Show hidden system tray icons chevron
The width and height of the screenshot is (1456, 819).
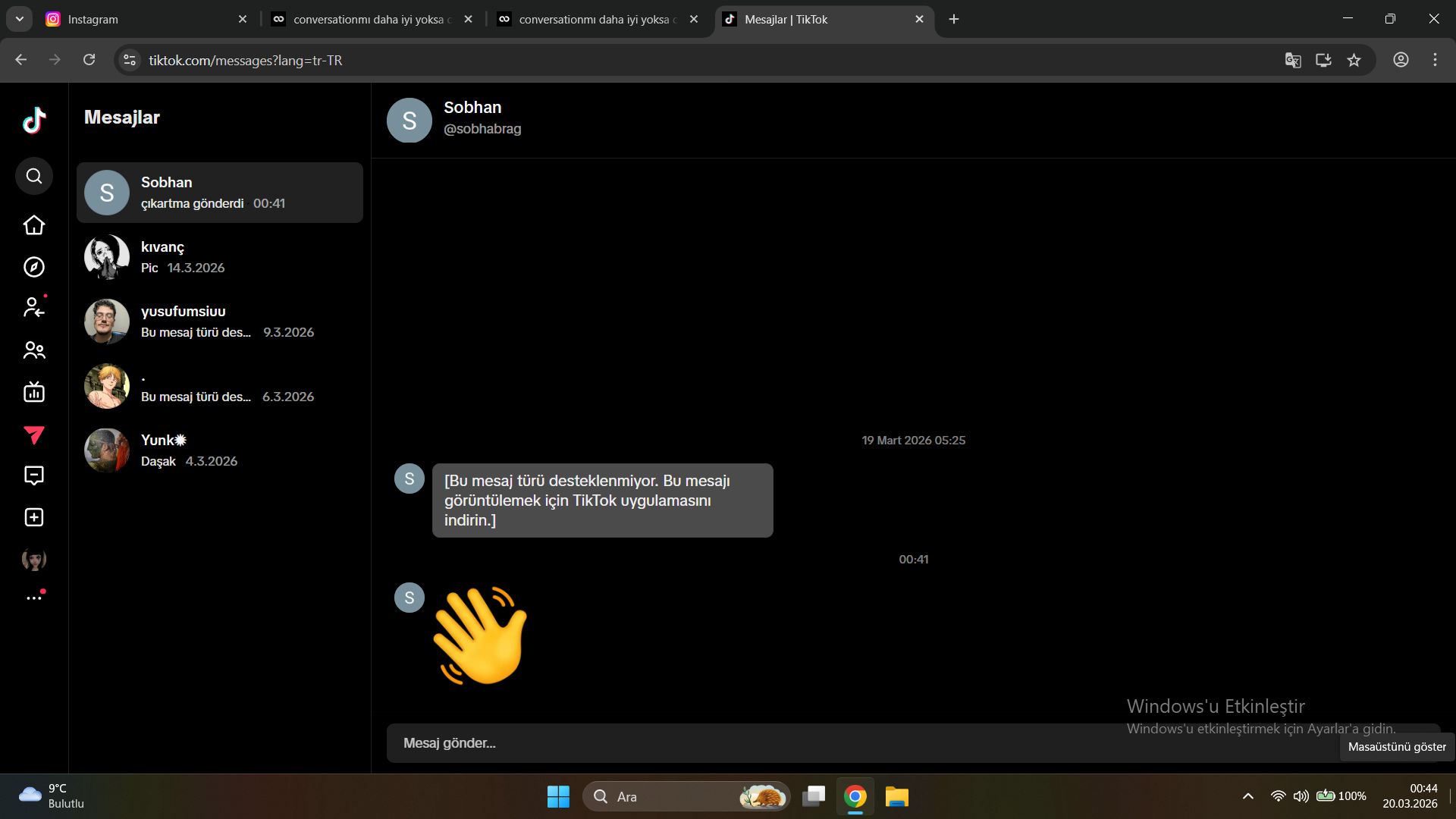(1247, 796)
